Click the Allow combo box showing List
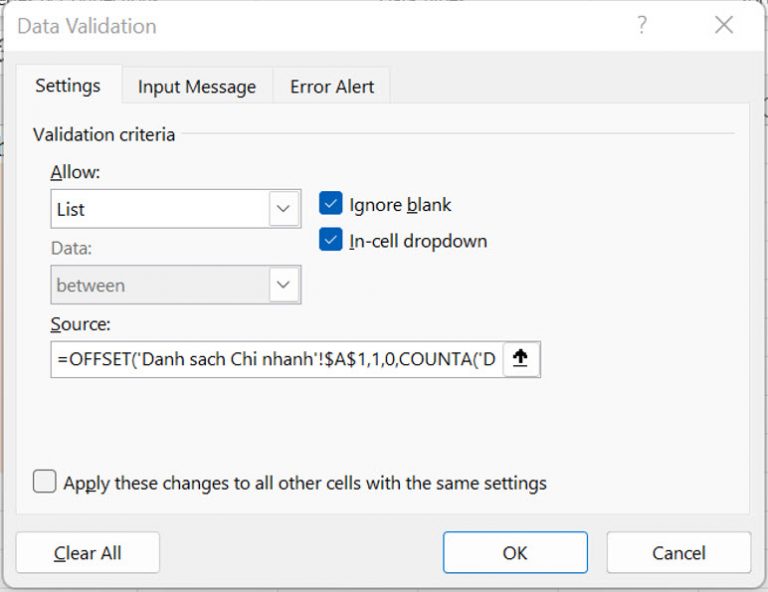Viewport: 768px width, 592px height. [158, 209]
